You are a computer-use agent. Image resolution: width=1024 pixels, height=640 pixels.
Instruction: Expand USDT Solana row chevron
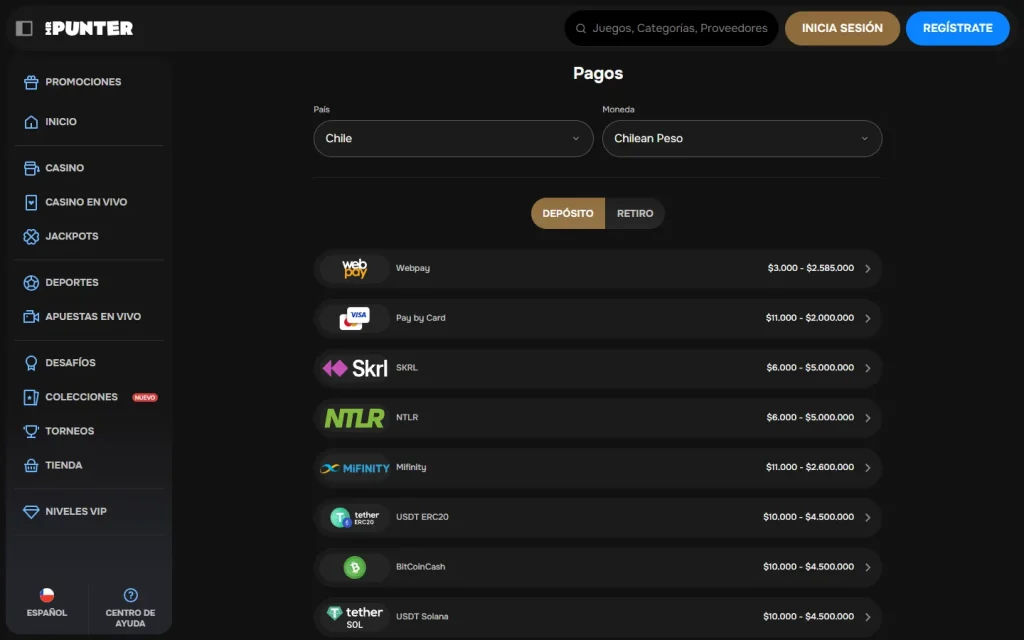click(x=868, y=617)
